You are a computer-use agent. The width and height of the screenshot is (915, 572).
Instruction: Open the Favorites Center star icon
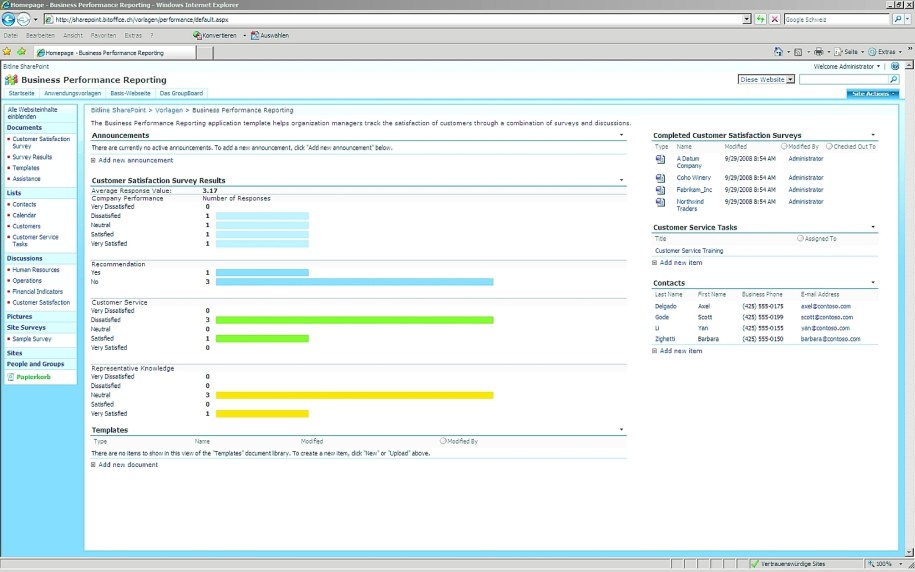[x=7, y=52]
